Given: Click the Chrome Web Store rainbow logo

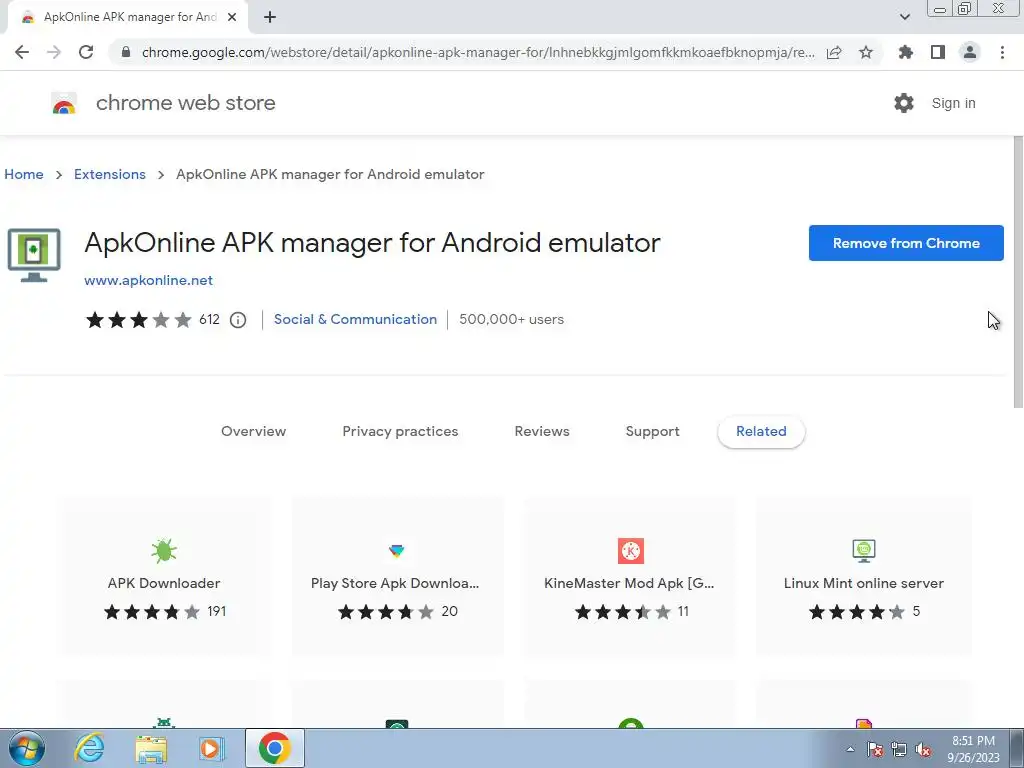Looking at the screenshot, I should coord(64,103).
